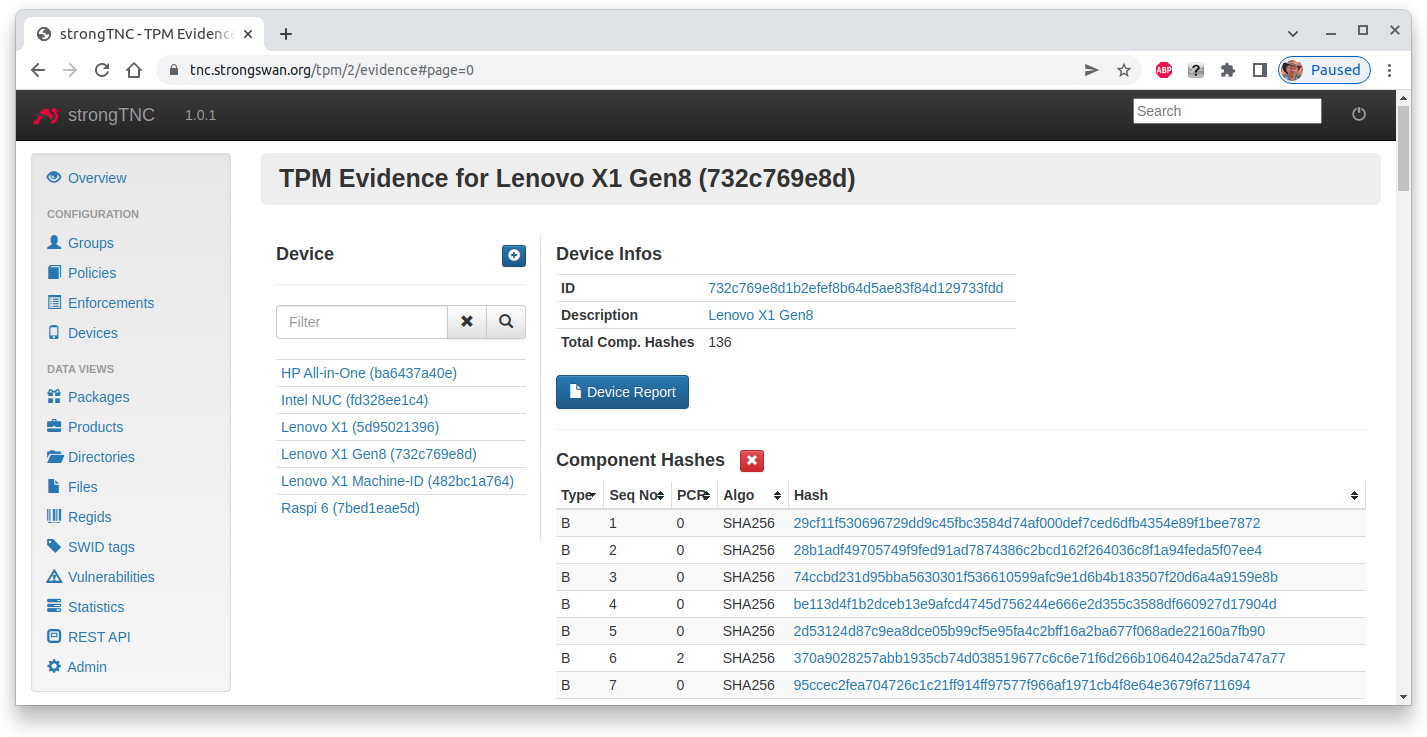Toggle the browser side panel icon
Viewport: 1427px width, 737px height.
pos(1260,70)
